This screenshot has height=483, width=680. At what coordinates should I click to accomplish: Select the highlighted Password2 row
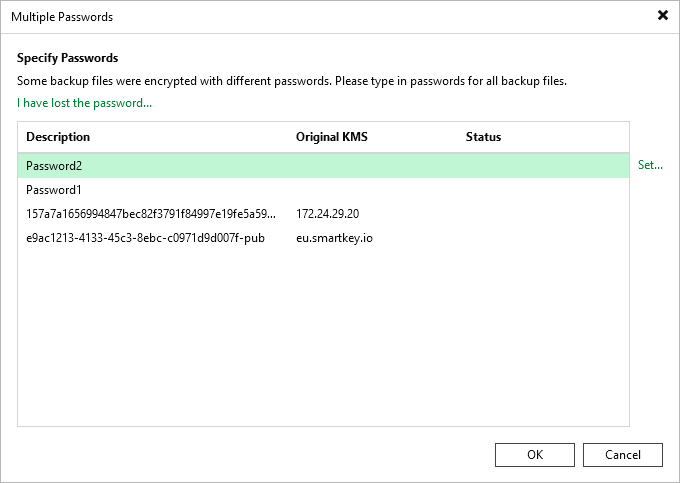pos(324,166)
